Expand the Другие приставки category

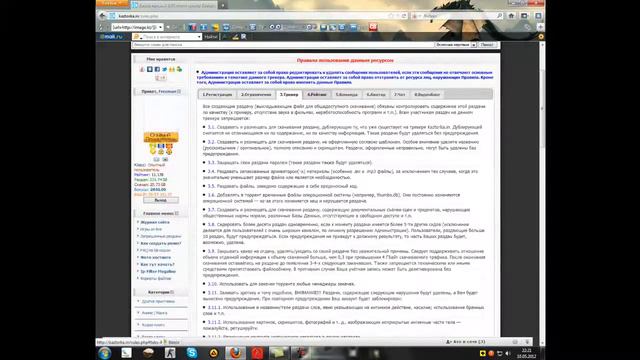(158, 301)
